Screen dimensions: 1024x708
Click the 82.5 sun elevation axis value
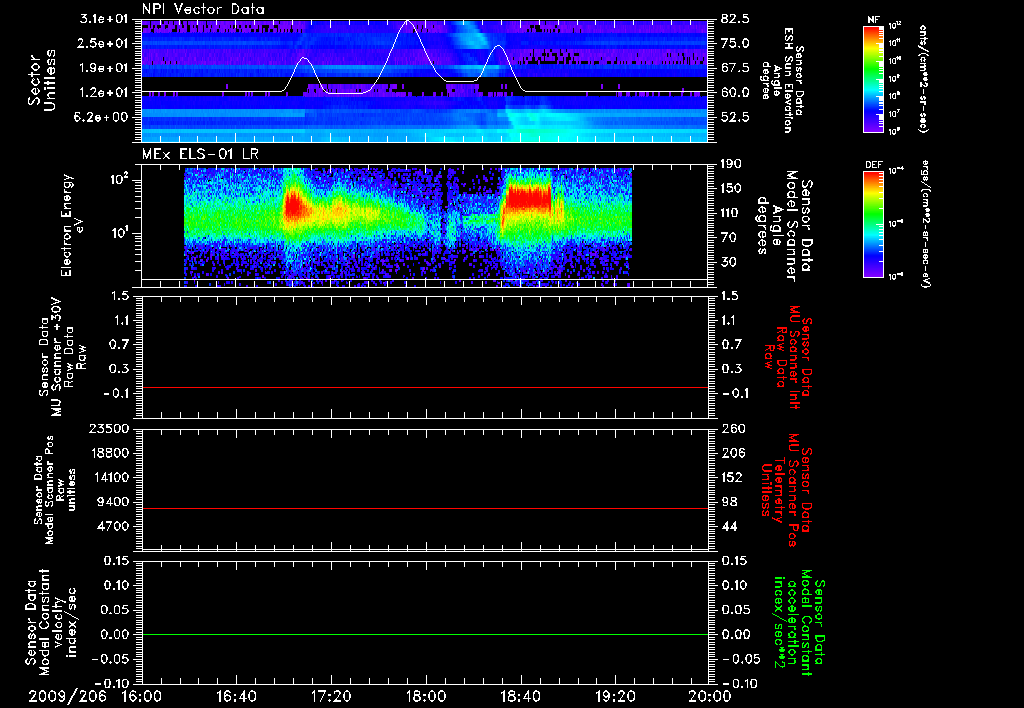[x=735, y=19]
